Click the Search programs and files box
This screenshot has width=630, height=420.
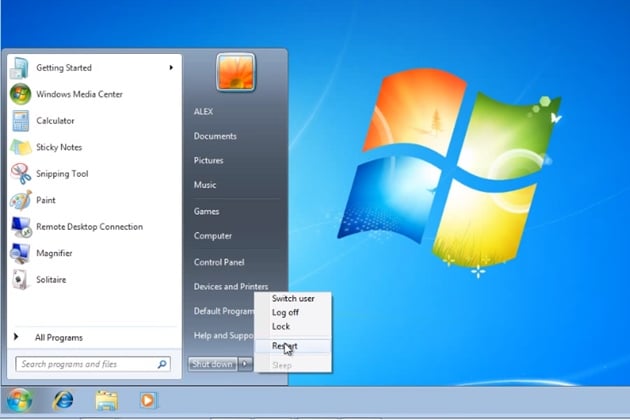pos(93,364)
